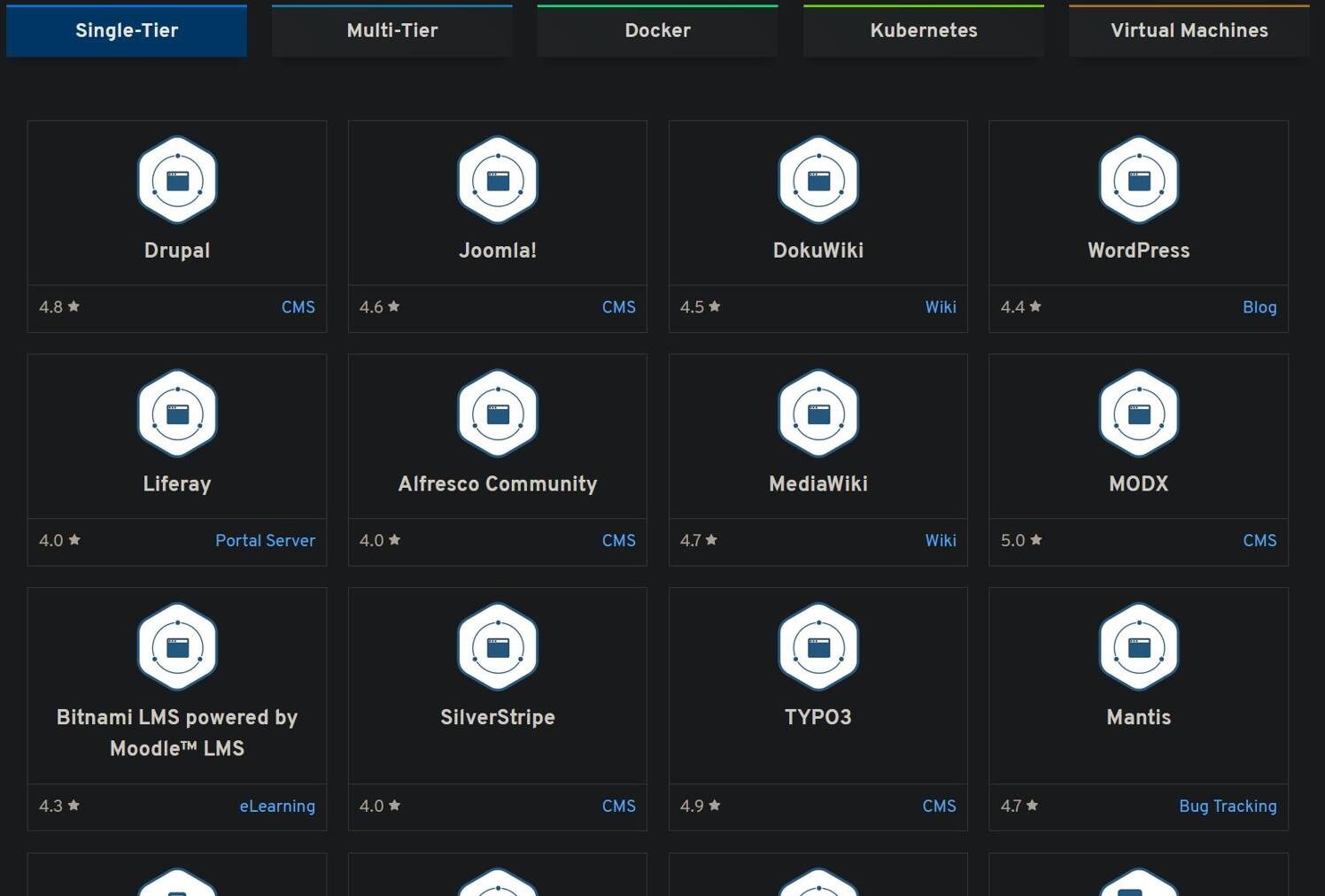
Task: Open the Virtual Machines tab
Action: [x=1188, y=30]
